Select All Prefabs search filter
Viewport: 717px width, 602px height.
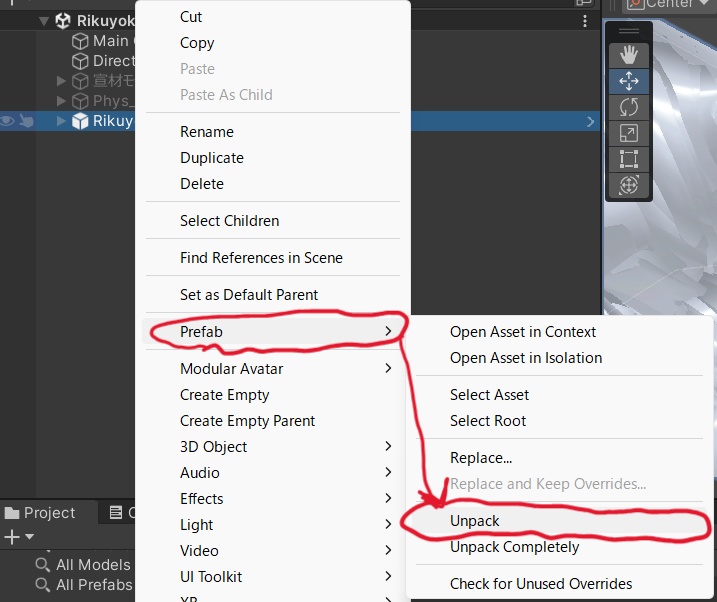(93, 585)
